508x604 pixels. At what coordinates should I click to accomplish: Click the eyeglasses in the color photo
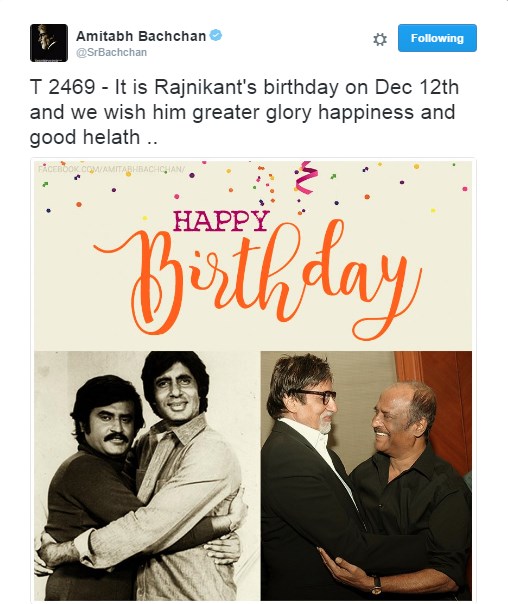tap(315, 396)
